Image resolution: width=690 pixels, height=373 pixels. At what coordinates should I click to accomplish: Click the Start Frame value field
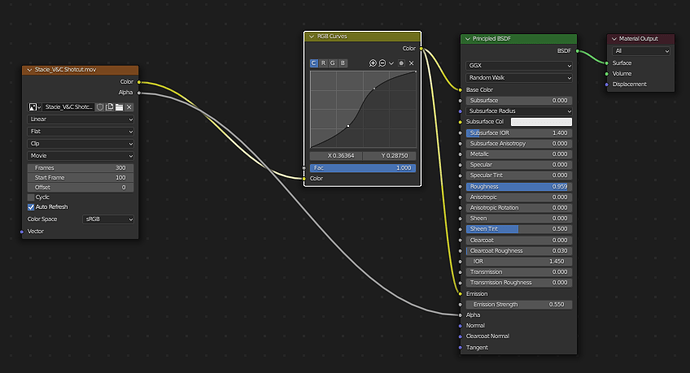pyautogui.click(x=81, y=178)
